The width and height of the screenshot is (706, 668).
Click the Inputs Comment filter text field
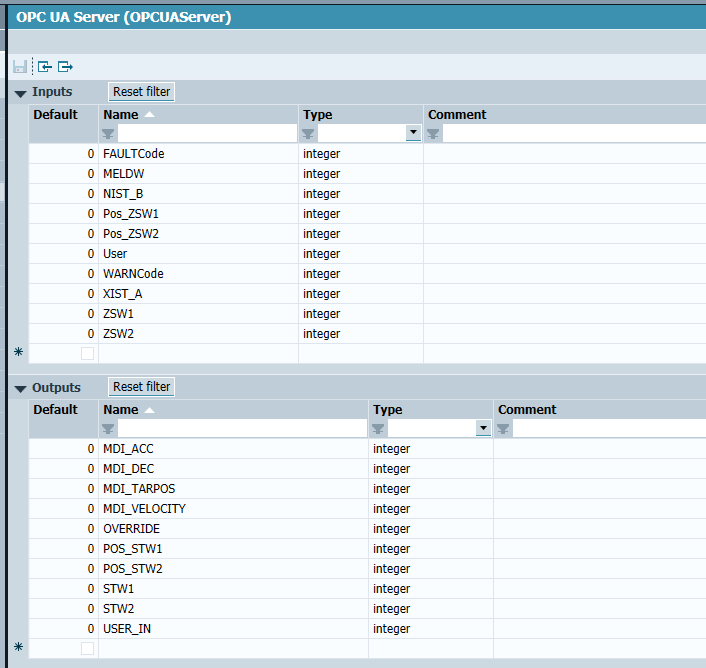(x=574, y=134)
